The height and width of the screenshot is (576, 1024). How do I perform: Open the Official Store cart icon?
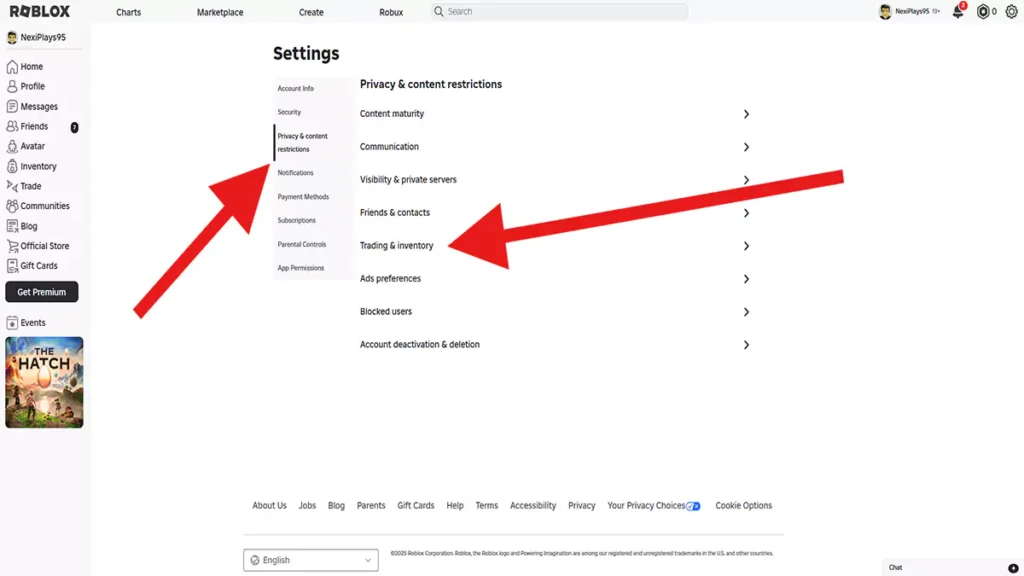point(12,246)
